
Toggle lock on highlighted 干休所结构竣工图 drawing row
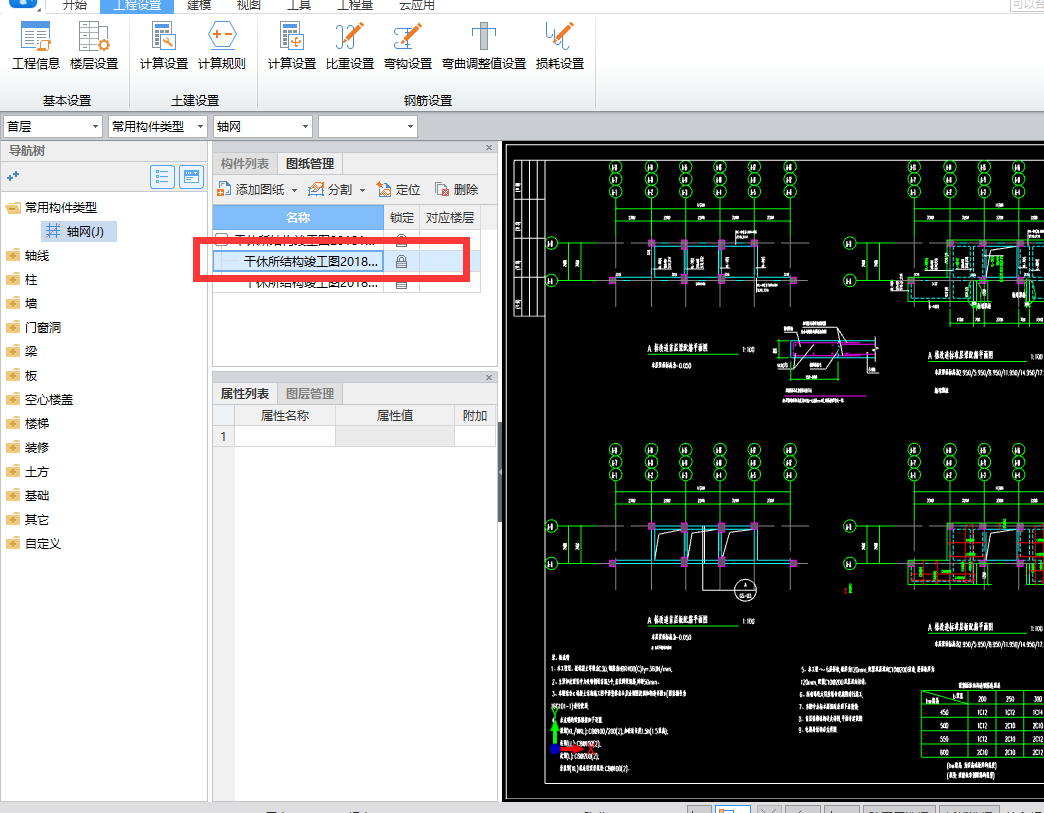point(401,261)
